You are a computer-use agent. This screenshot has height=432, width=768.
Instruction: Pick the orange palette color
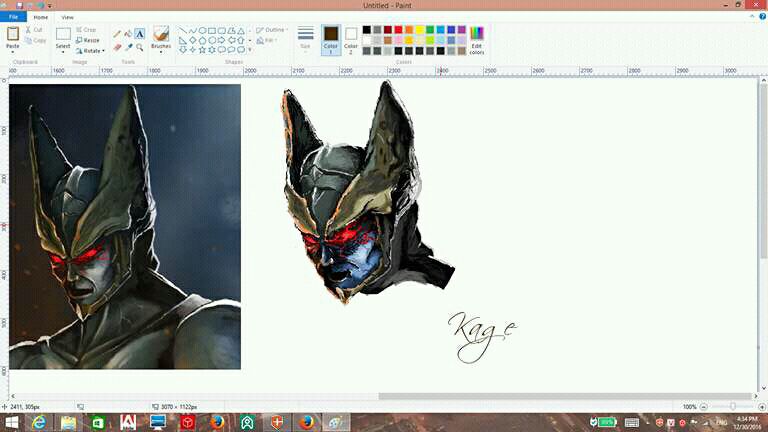coord(409,30)
